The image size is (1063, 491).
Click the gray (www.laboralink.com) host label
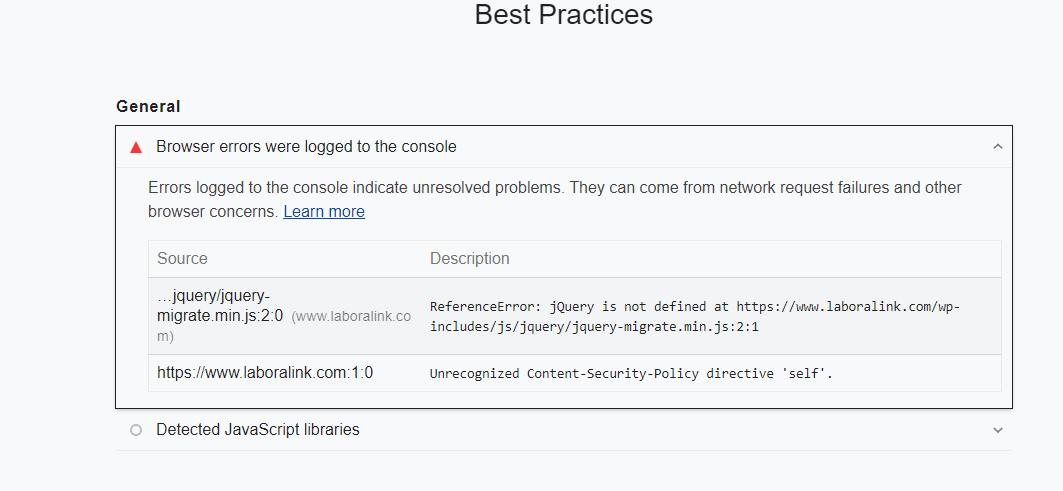[284, 326]
